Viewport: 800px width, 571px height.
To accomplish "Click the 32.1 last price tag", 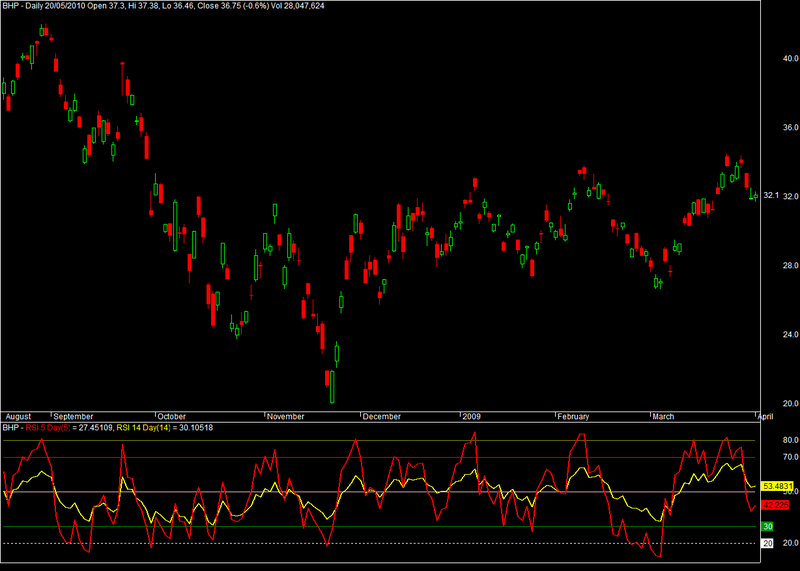I will (771, 195).
